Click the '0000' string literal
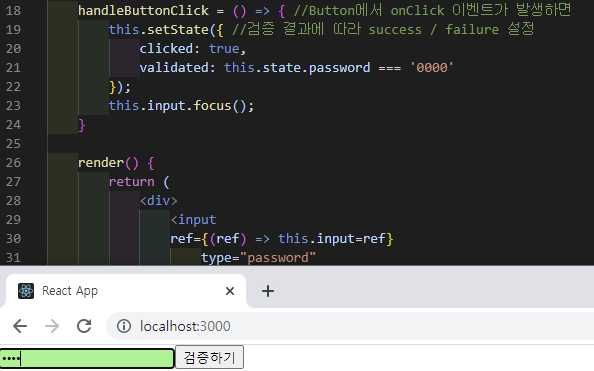The width and height of the screenshot is (594, 371). (x=432, y=67)
